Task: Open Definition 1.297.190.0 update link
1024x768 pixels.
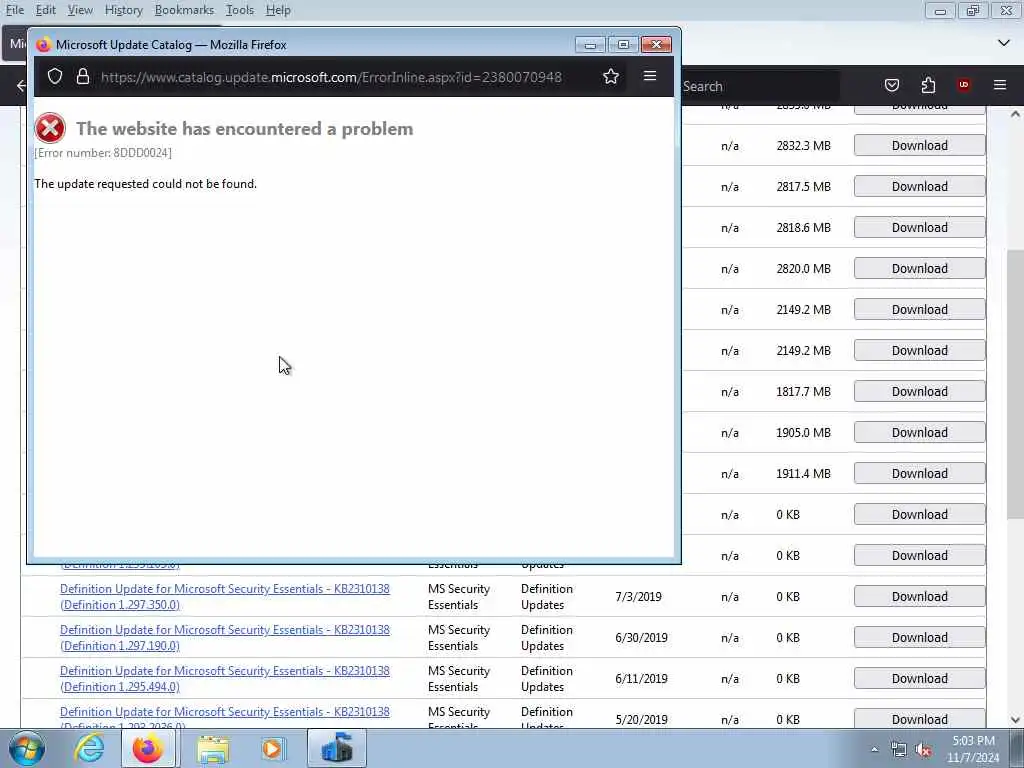Action: tap(225, 638)
